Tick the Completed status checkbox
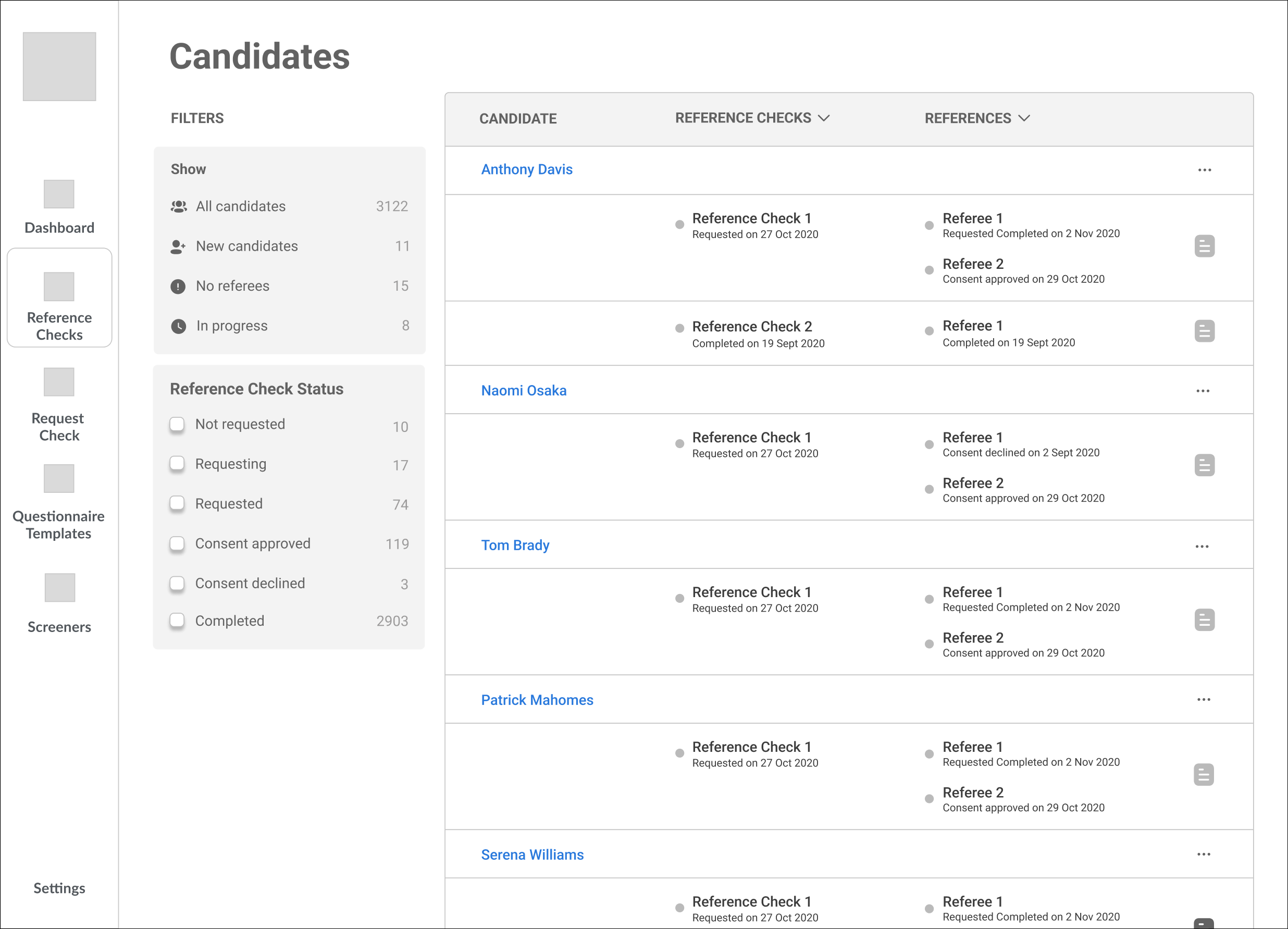Viewport: 1288px width, 929px height. coord(177,620)
